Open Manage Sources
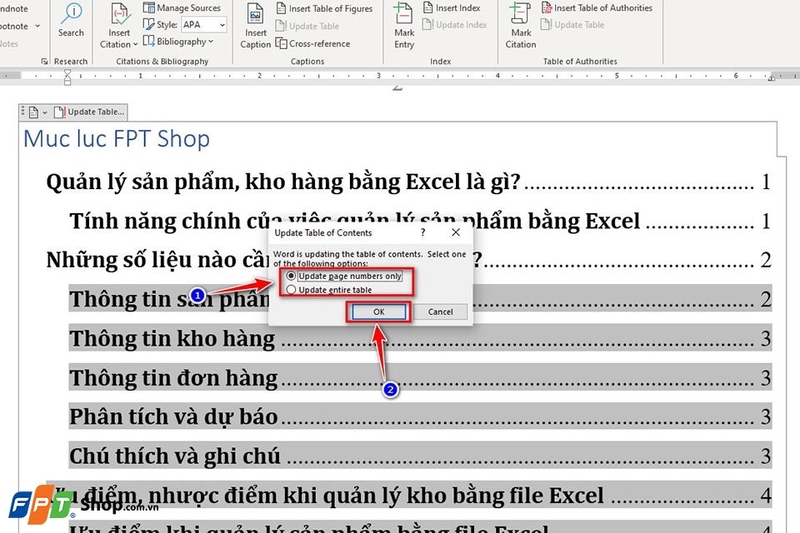Screen dimensions: 800x533 182,8
